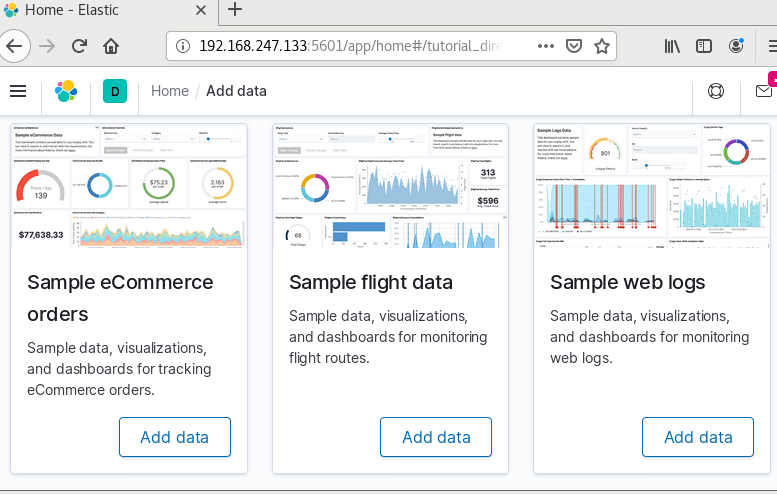
Task: Open Firefox account icon
Action: pyautogui.click(x=736, y=46)
